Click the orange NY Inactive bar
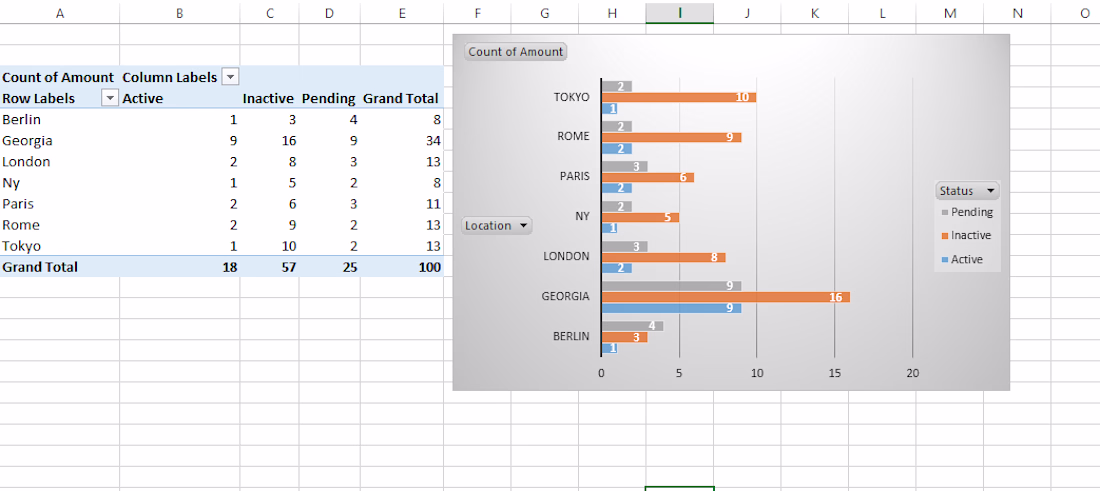1100x491 pixels. pyautogui.click(x=640, y=217)
